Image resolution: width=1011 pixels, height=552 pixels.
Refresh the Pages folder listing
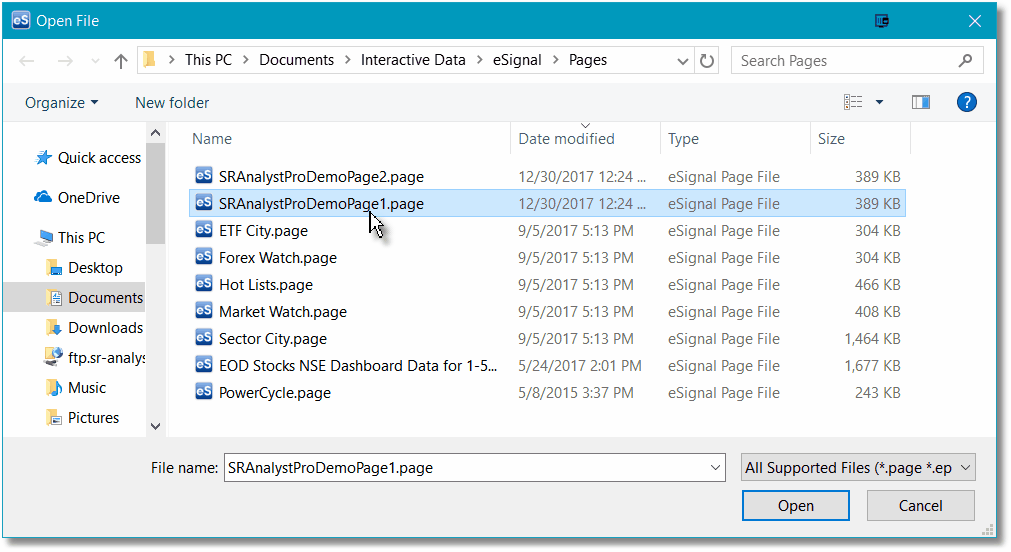[707, 61]
